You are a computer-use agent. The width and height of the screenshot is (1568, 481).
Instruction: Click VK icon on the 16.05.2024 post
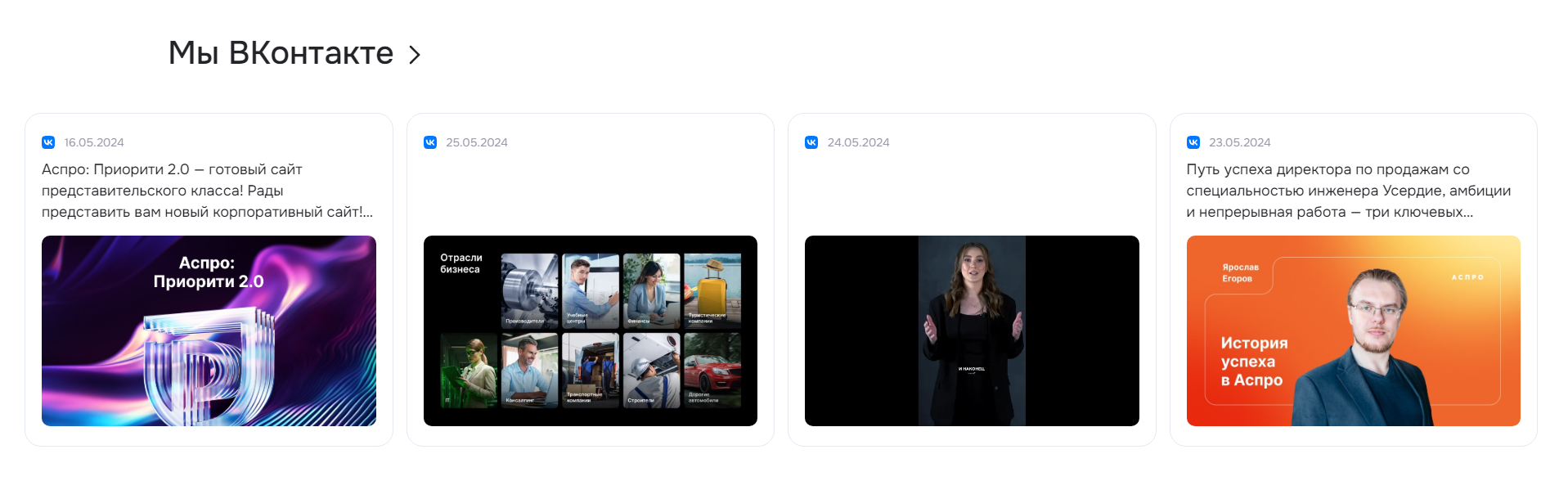tap(48, 142)
